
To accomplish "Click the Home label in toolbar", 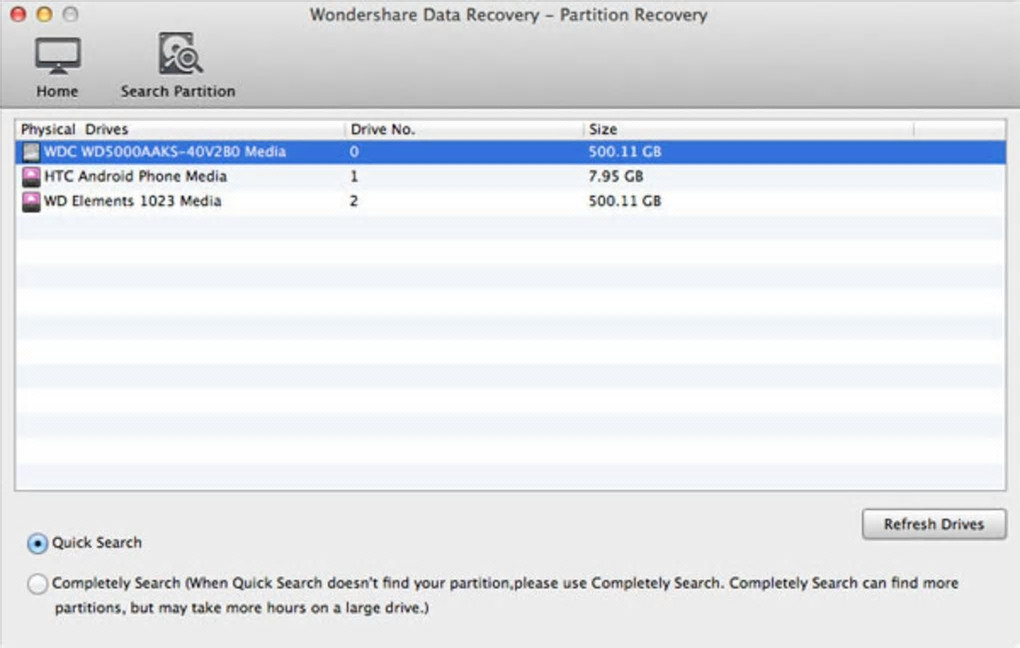I will (57, 91).
